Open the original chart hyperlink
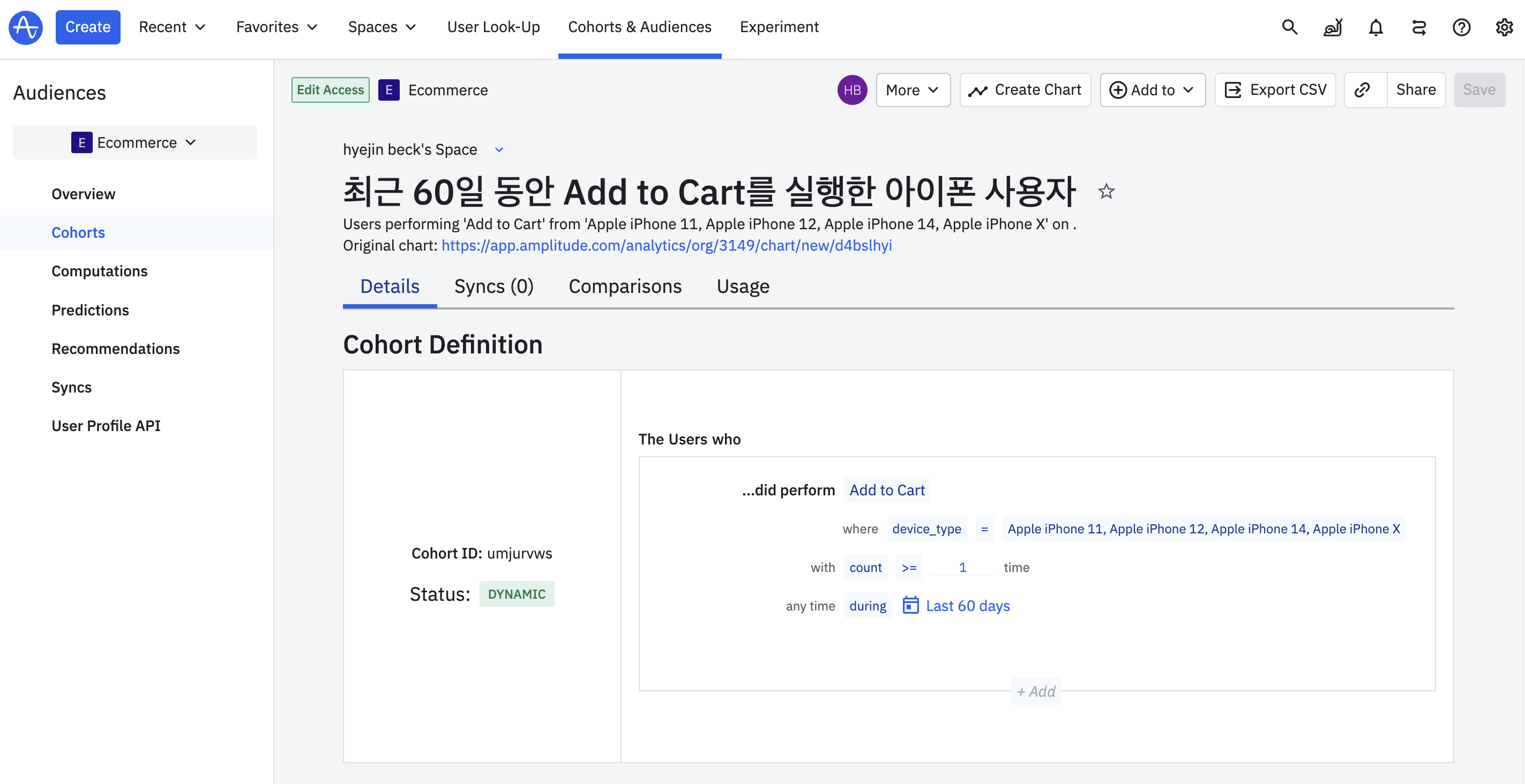1525x784 pixels. [x=666, y=246]
